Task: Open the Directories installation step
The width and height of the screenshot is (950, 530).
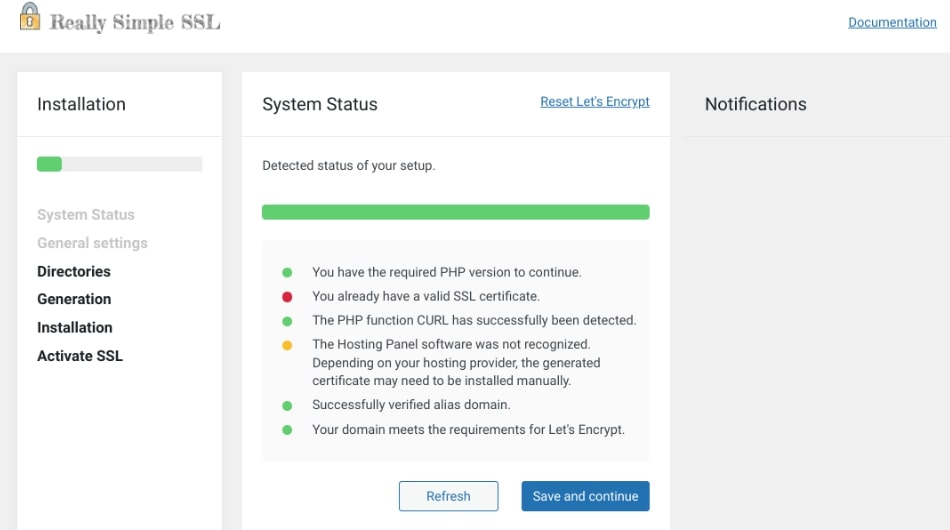Action: tap(74, 271)
